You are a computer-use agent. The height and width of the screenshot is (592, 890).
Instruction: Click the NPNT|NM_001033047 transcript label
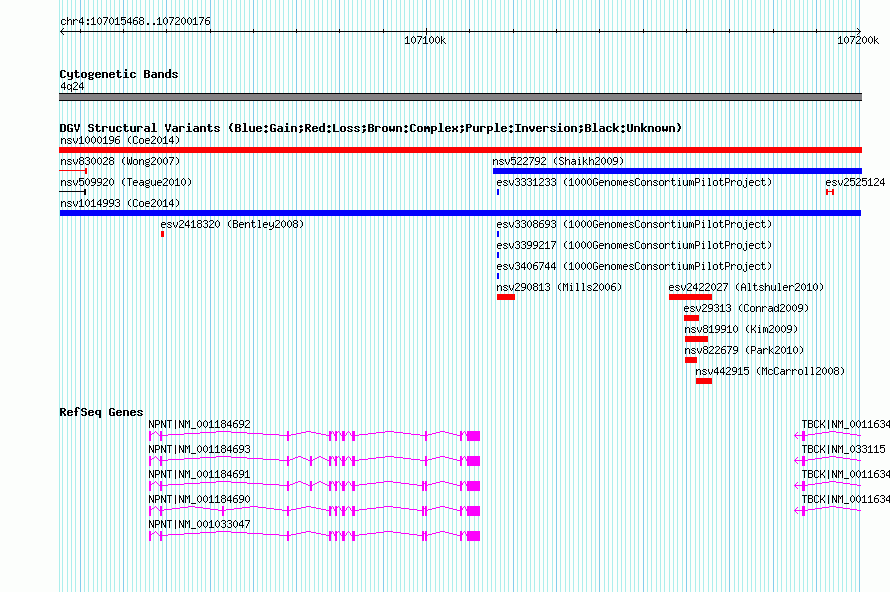tap(199, 524)
